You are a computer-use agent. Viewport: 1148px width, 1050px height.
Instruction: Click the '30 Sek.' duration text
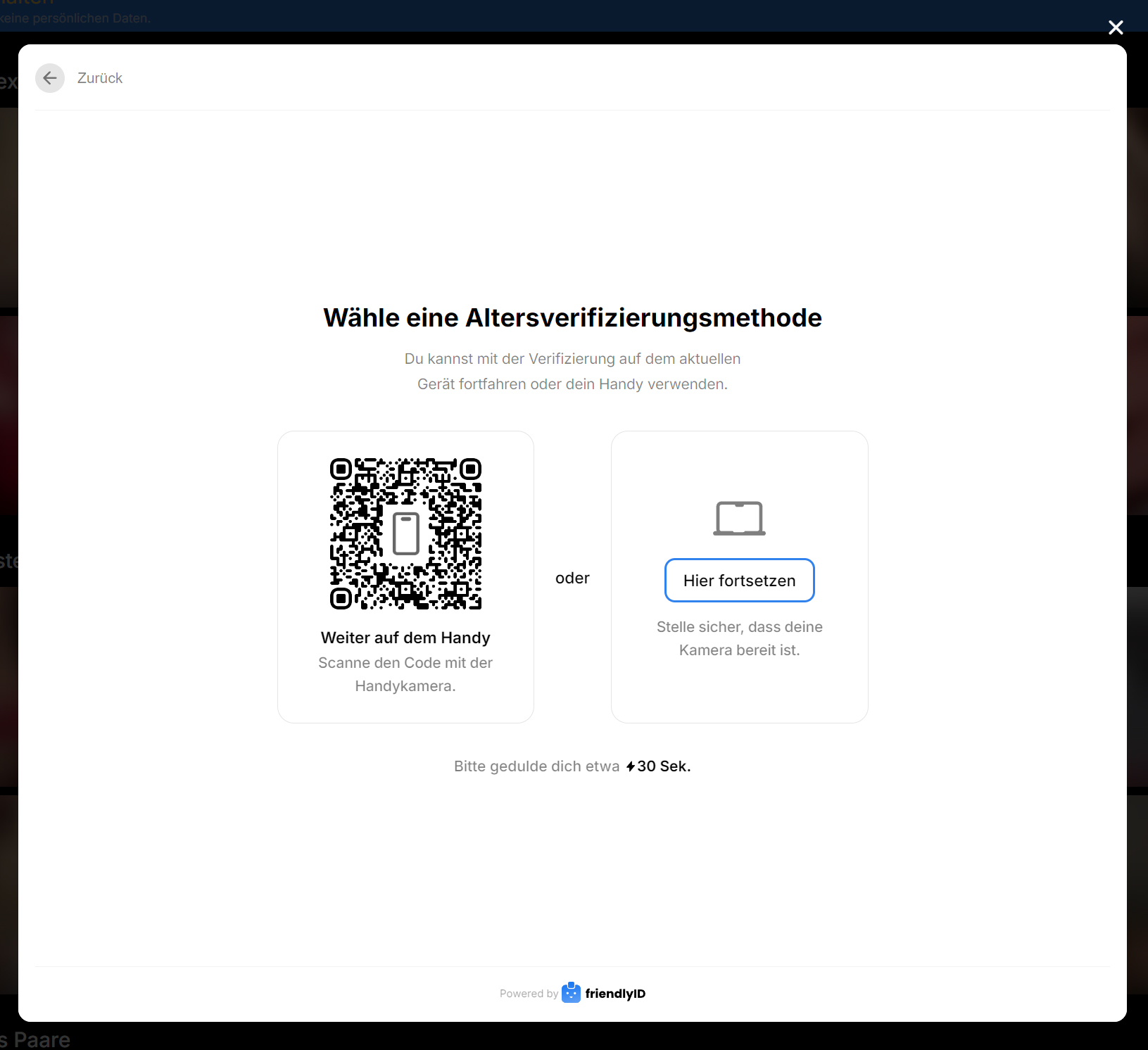click(664, 766)
